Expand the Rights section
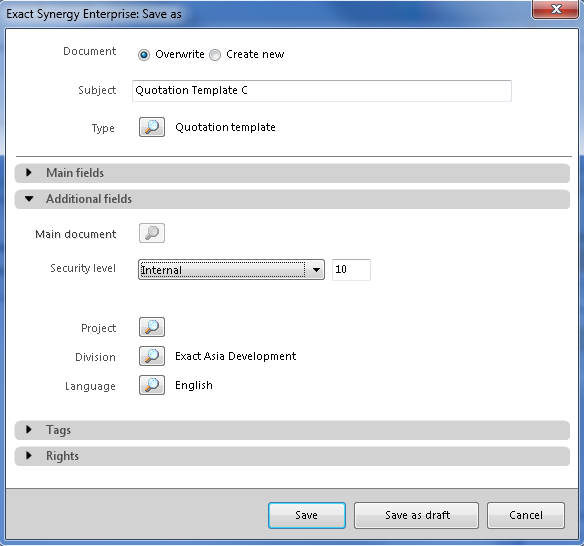Screen dimensions: 584x546 pos(292,456)
